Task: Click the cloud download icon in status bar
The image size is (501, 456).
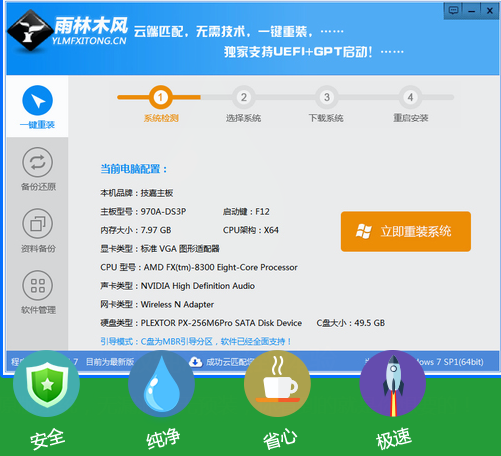Action: click(x=196, y=362)
